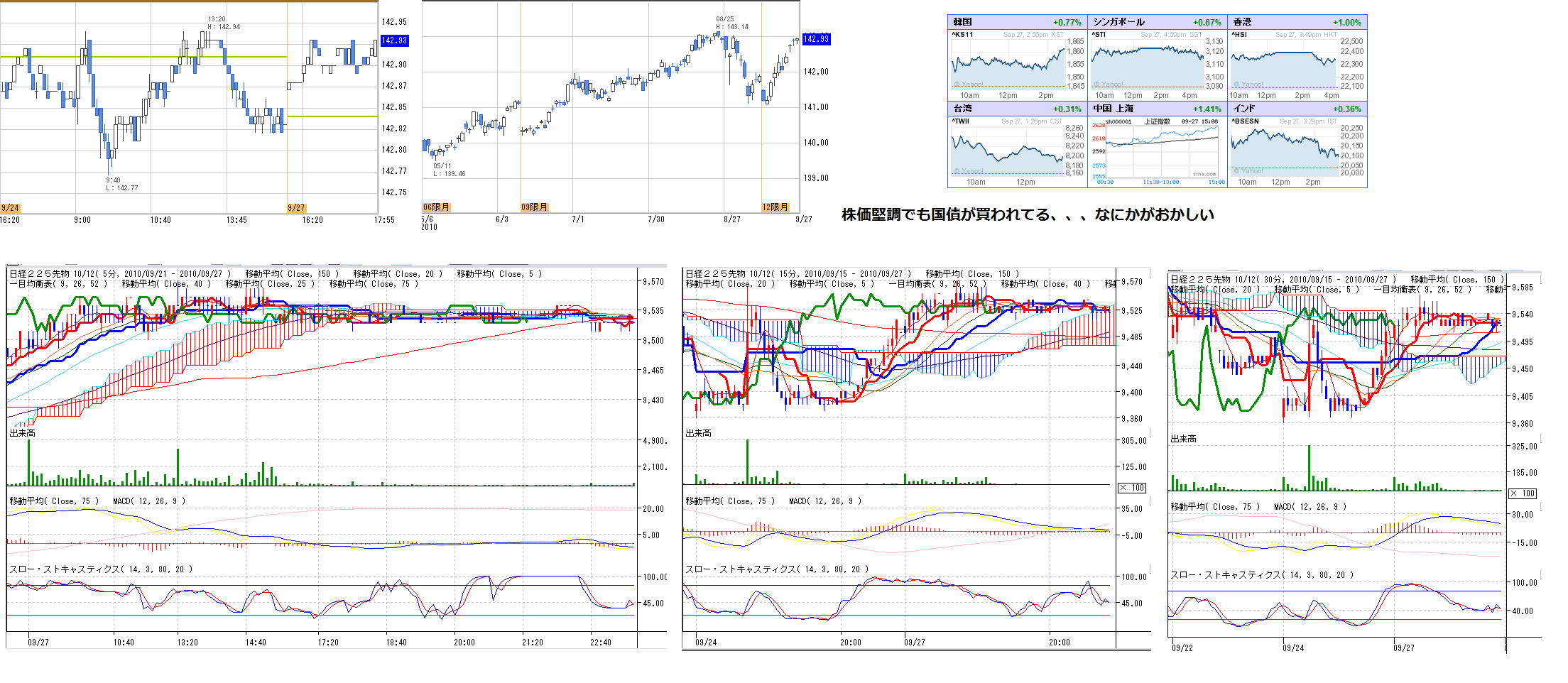Click the ×100 multiplier box on 30-minute chart
The width and height of the screenshot is (1568, 683).
pos(1523,493)
